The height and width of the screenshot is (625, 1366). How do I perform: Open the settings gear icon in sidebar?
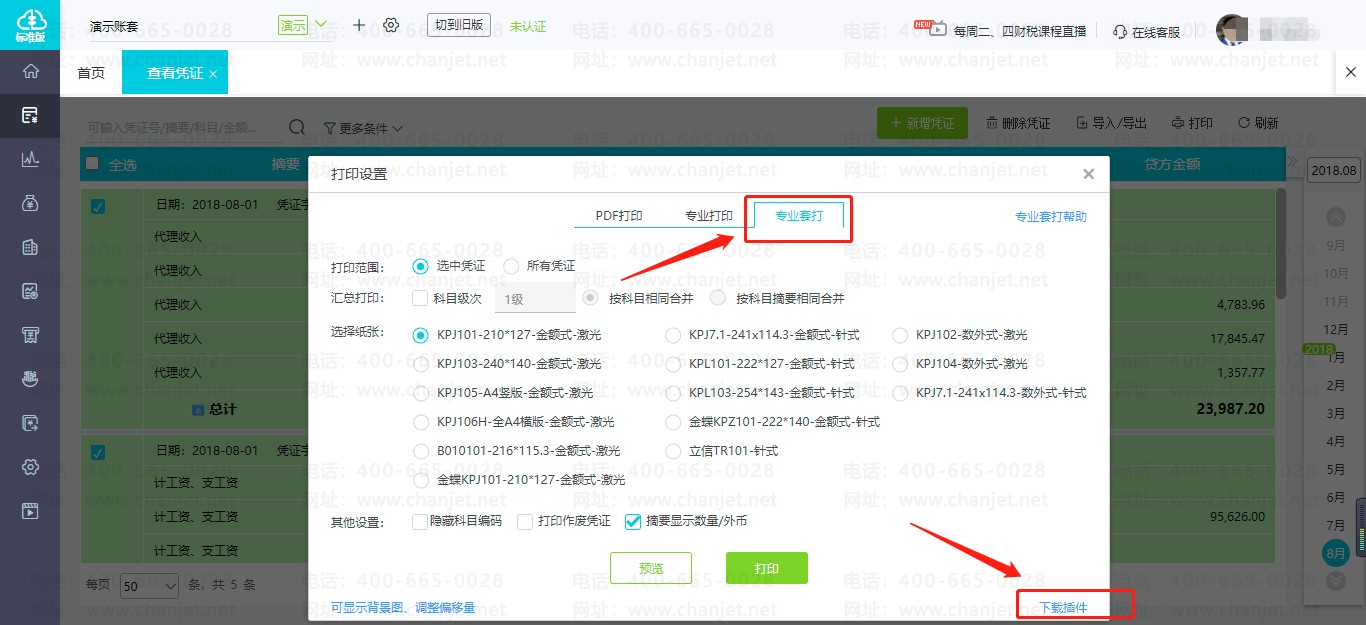[30, 467]
